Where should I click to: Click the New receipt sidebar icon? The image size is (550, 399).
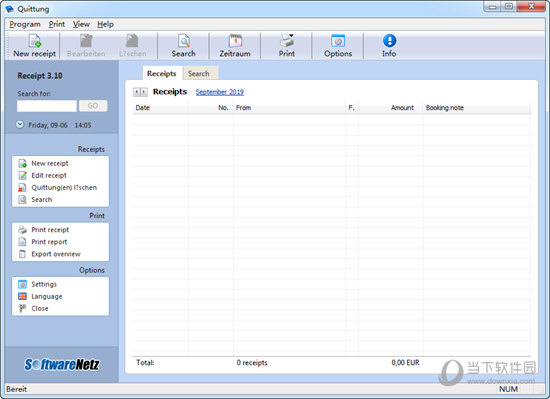tap(22, 163)
